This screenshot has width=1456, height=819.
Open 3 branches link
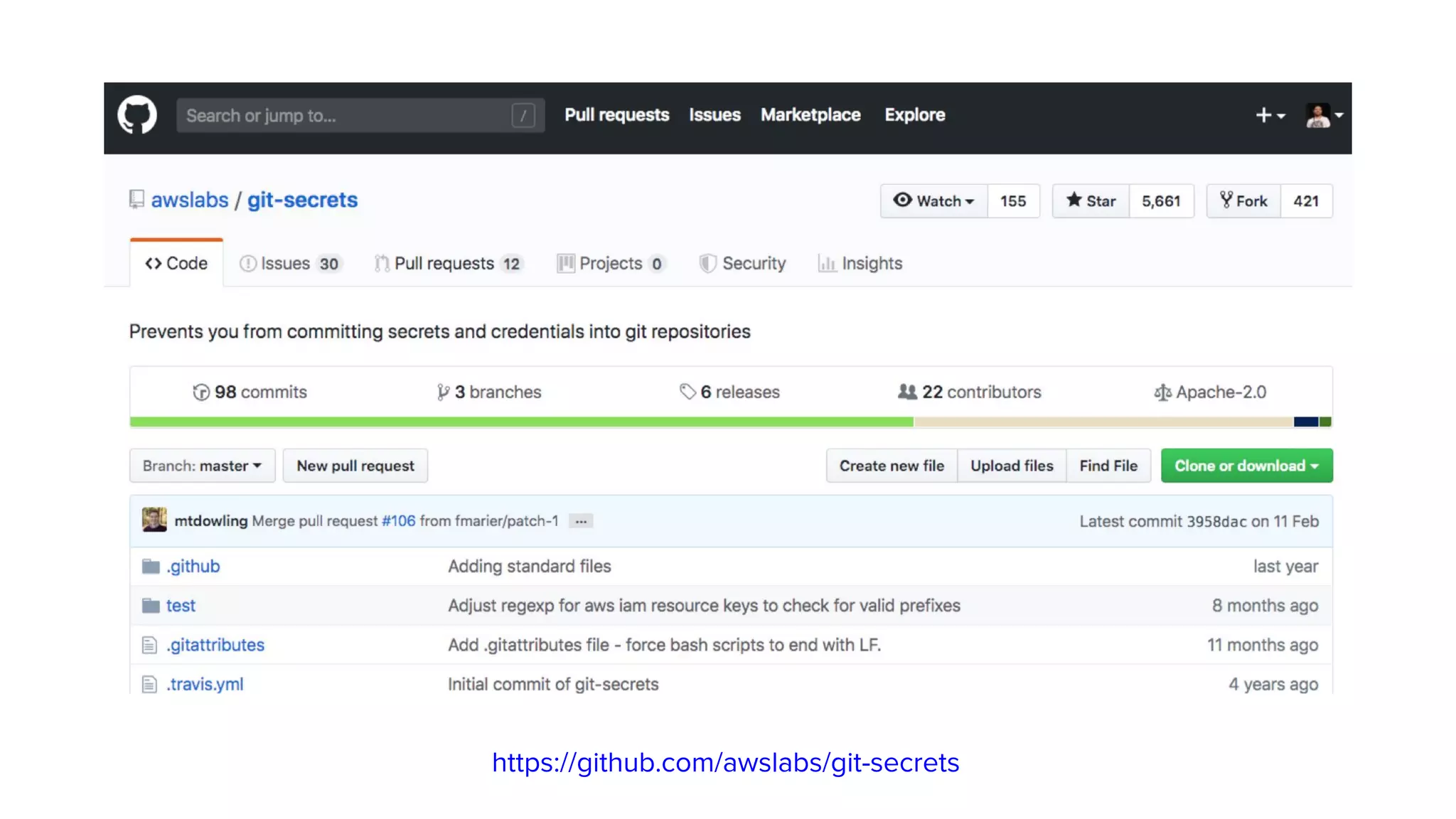point(489,392)
